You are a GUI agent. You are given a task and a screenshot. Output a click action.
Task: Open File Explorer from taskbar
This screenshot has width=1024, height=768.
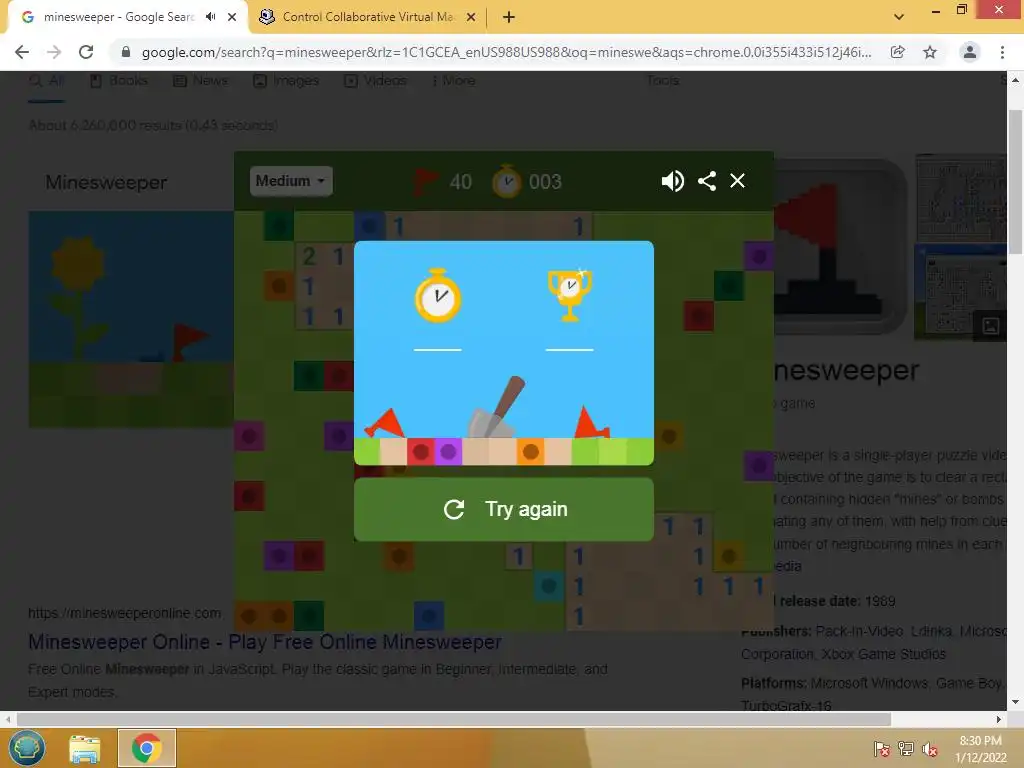click(85, 748)
